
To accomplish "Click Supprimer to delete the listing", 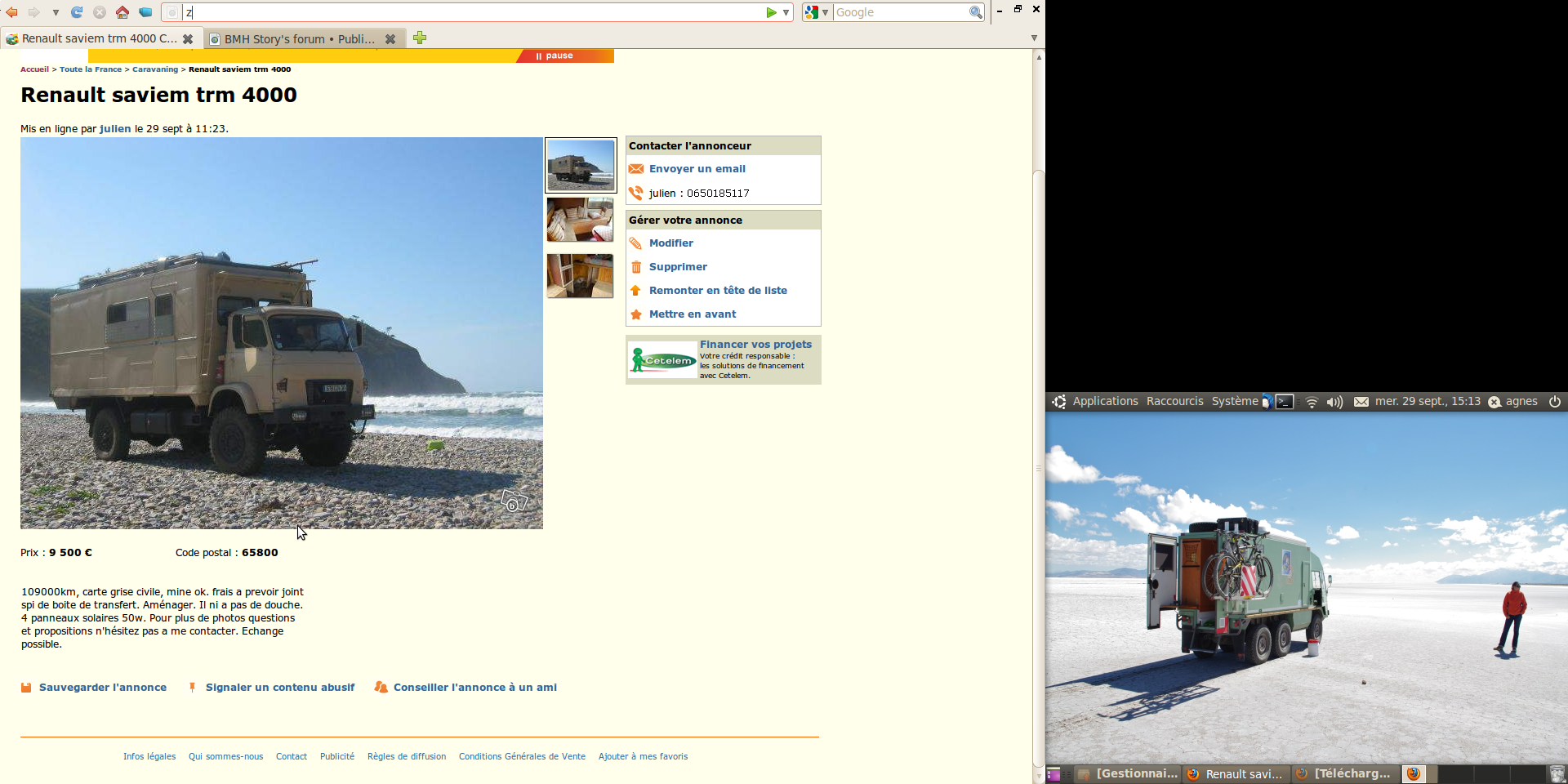I will click(x=678, y=267).
